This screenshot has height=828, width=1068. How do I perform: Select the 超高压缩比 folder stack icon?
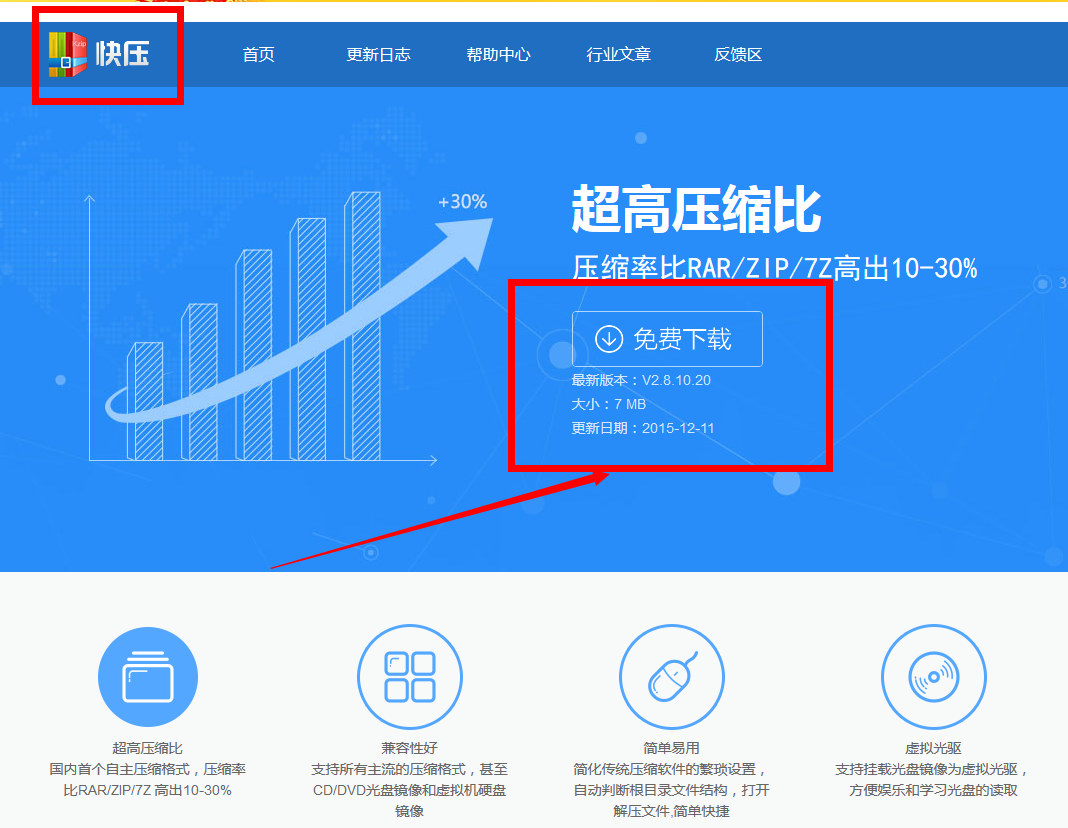tap(148, 677)
